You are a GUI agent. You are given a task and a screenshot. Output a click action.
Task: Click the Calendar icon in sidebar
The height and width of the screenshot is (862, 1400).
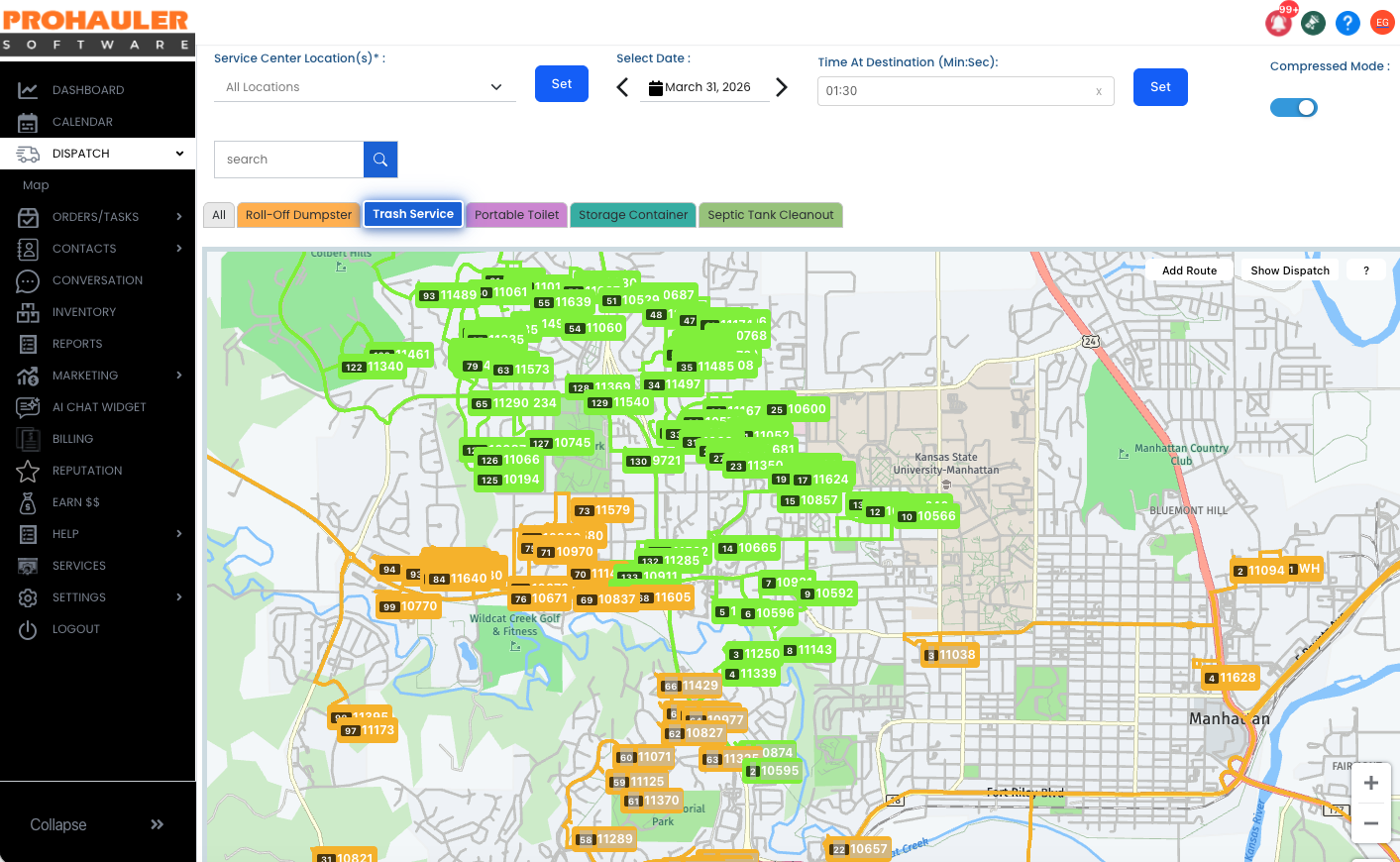[28, 122]
